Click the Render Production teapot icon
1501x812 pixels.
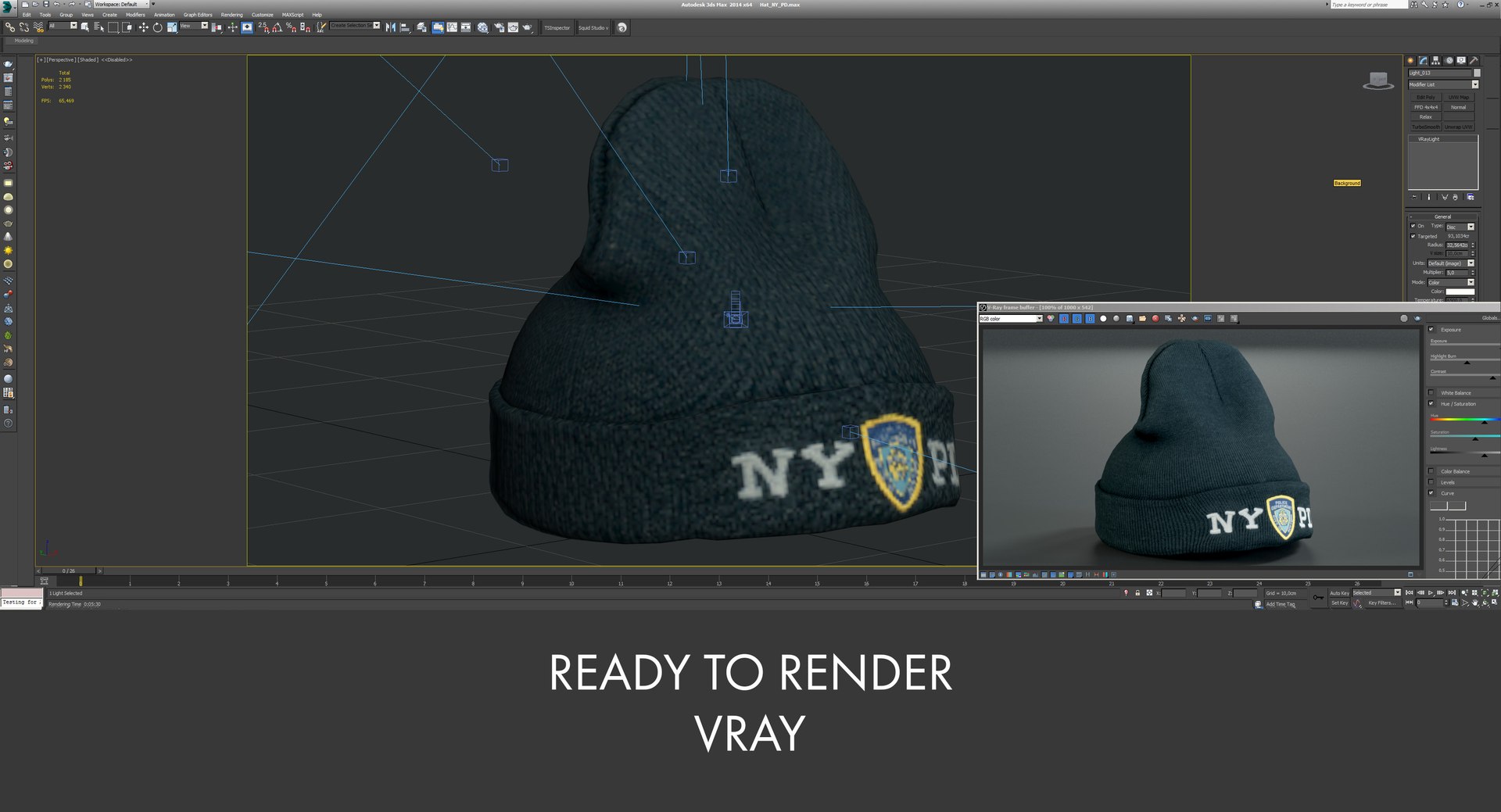click(528, 27)
